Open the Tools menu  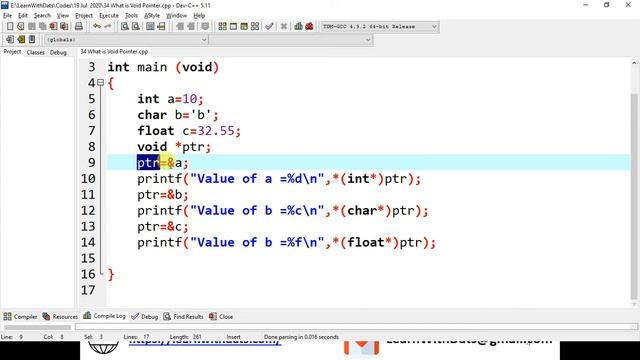coord(131,16)
